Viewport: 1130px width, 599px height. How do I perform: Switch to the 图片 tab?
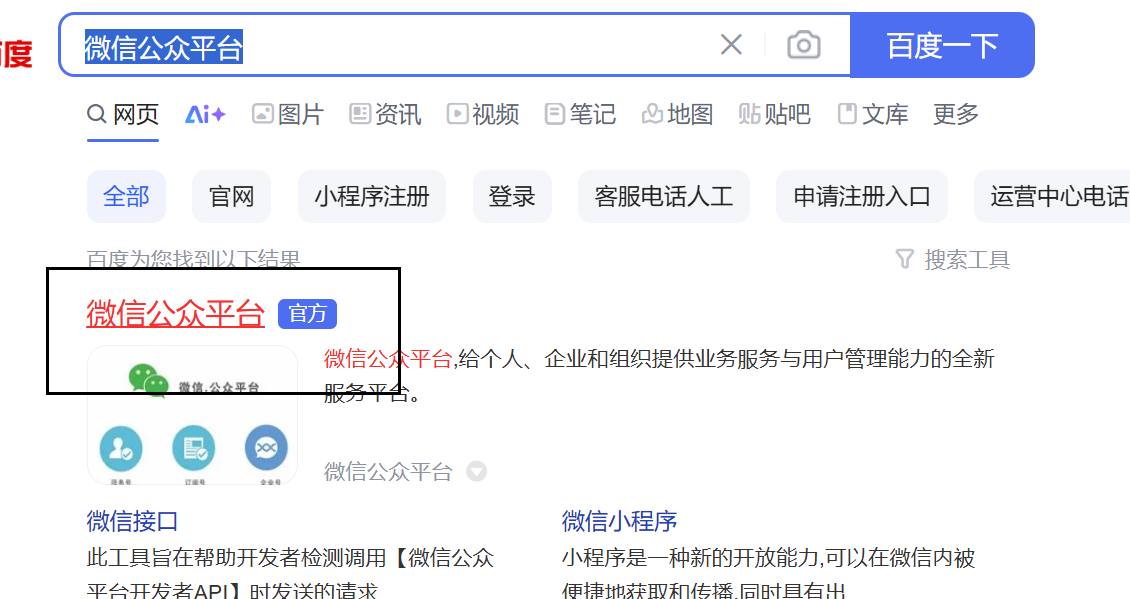288,115
